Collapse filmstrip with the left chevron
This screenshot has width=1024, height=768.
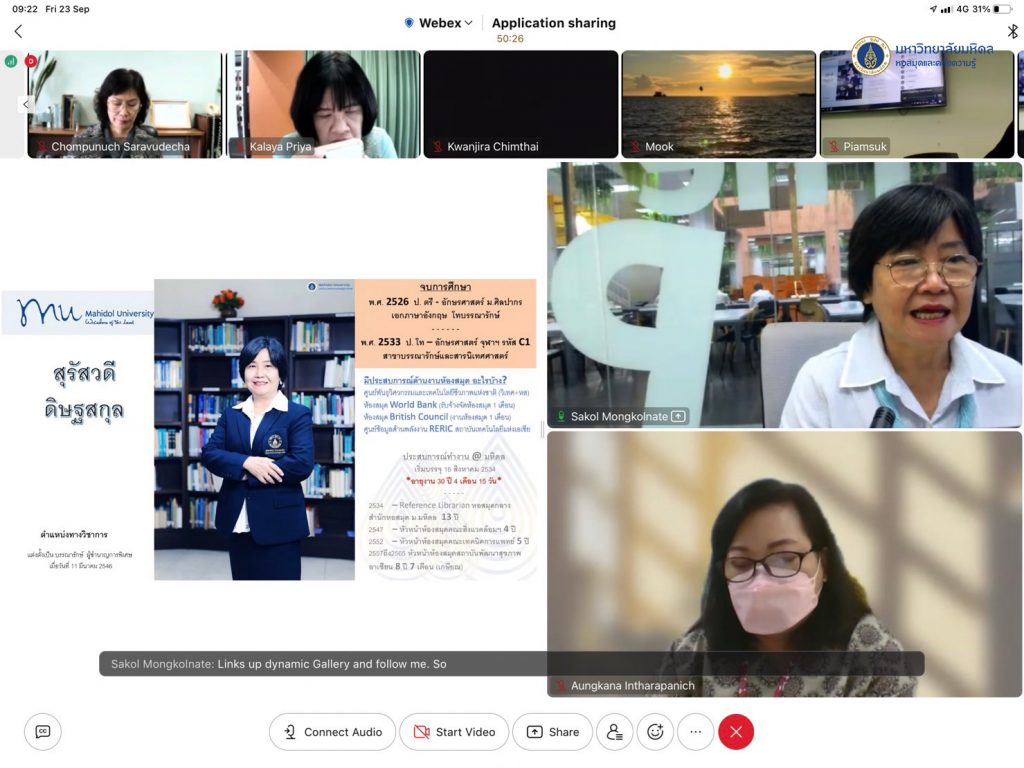tap(26, 104)
